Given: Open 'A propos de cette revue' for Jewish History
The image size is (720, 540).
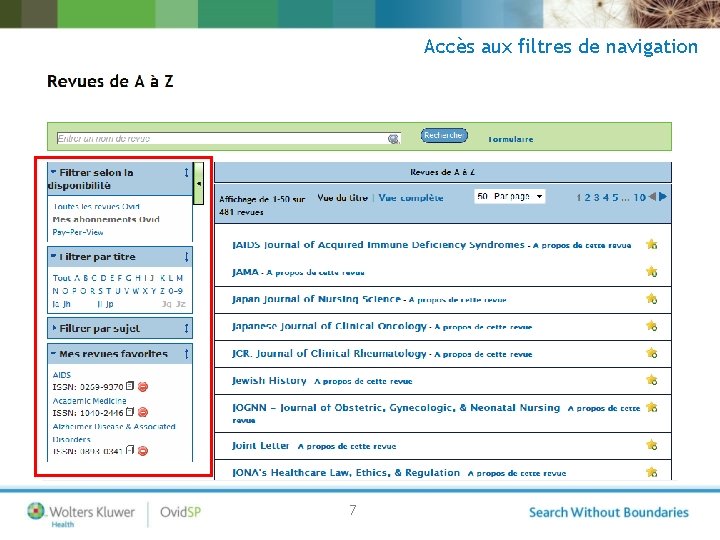Looking at the screenshot, I should pos(363,381).
